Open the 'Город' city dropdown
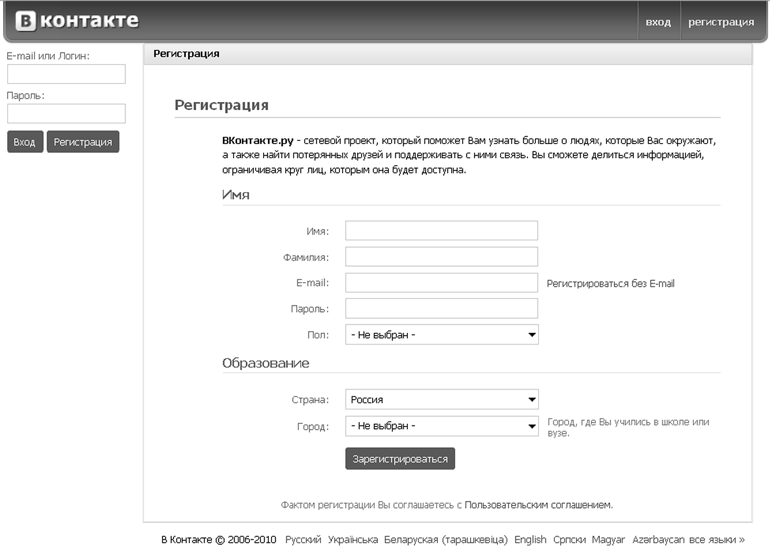Screen dimensions: 770x549 tap(441, 426)
